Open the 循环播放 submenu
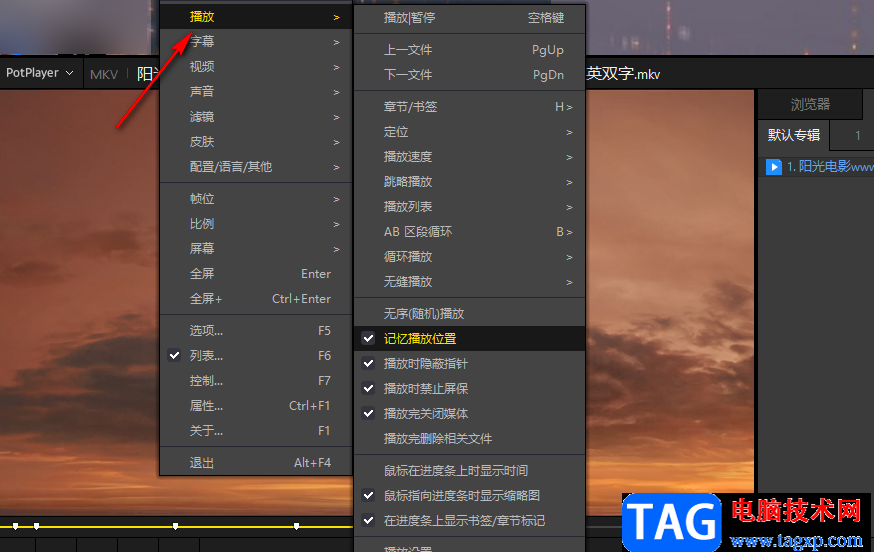This screenshot has height=552, width=874. point(469,257)
